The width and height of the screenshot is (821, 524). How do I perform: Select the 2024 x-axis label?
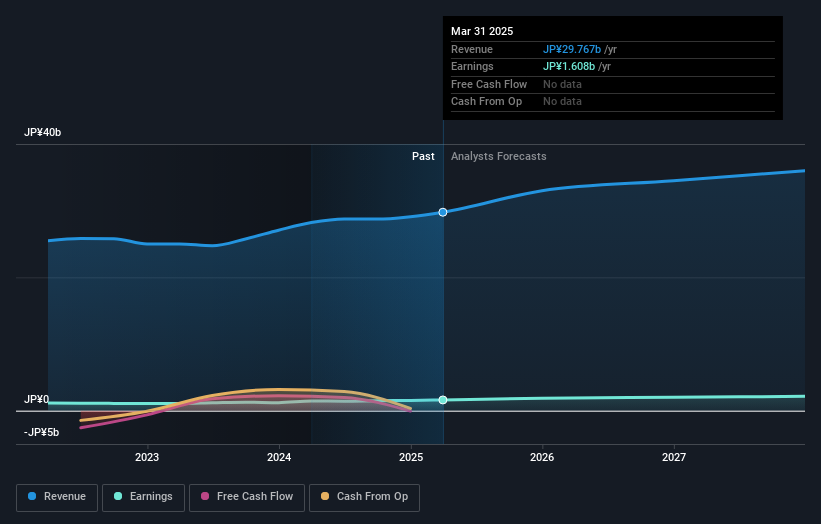click(279, 457)
